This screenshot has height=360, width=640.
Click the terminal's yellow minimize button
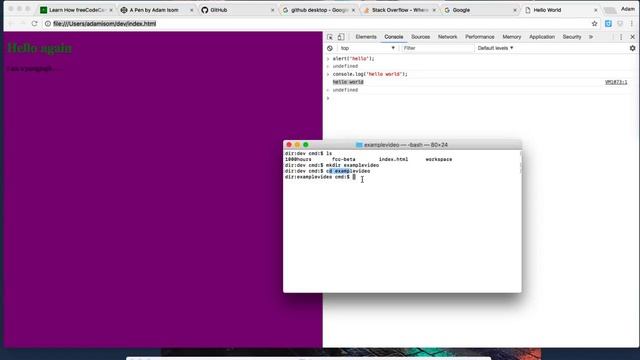pos(297,145)
